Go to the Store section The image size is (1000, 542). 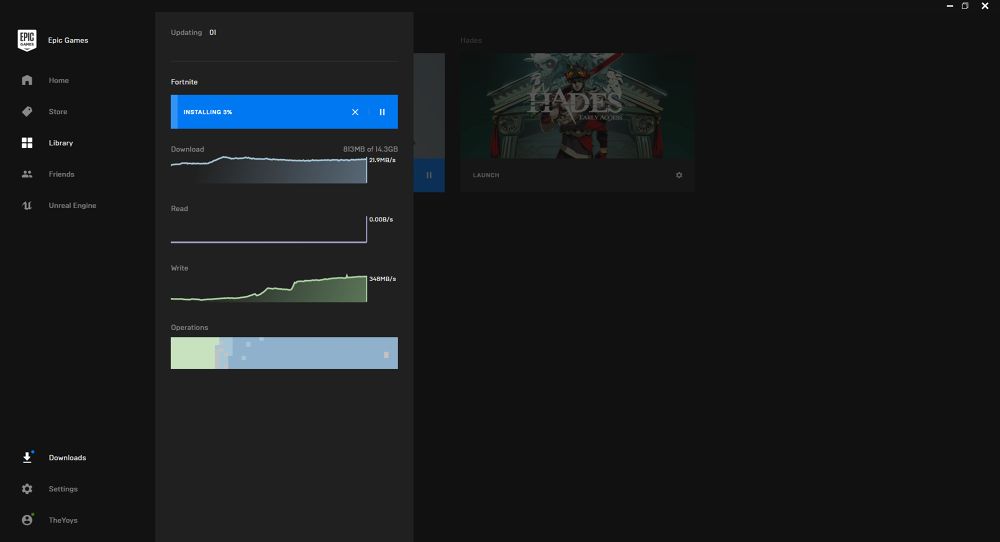(x=58, y=112)
